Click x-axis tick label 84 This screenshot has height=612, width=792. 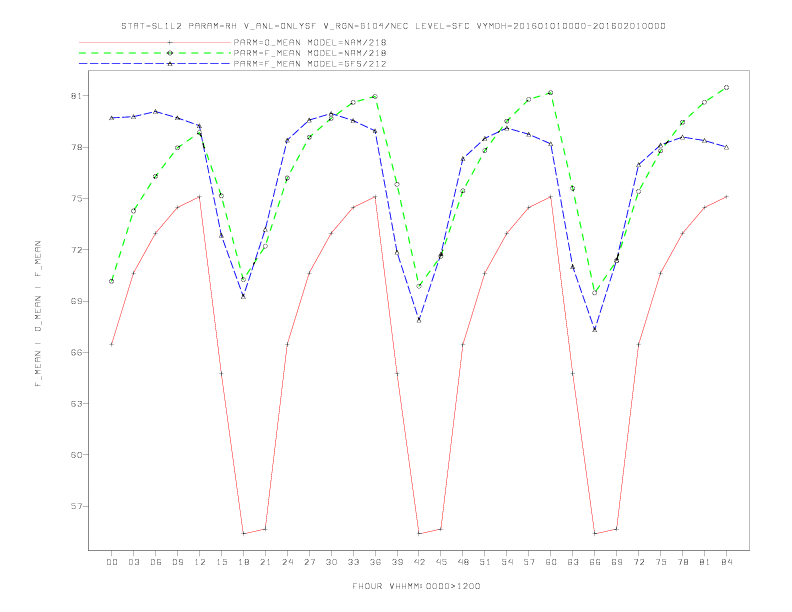click(727, 562)
